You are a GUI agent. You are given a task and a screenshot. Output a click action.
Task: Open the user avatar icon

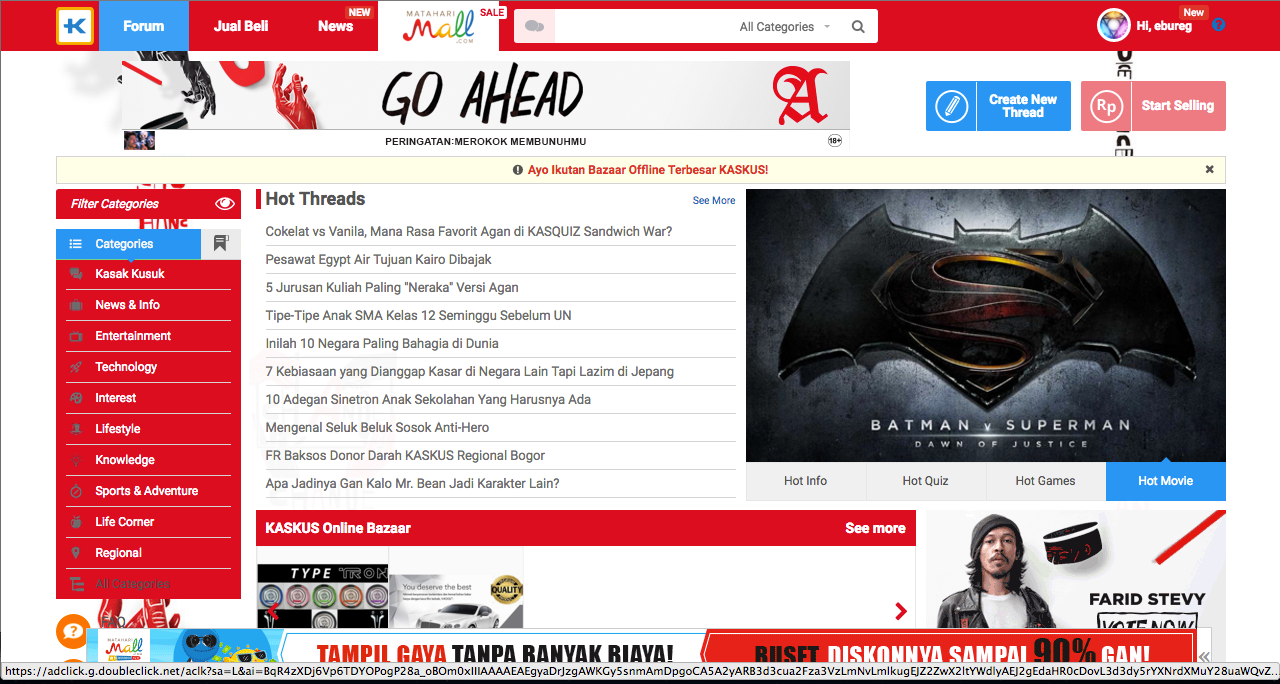(1114, 26)
